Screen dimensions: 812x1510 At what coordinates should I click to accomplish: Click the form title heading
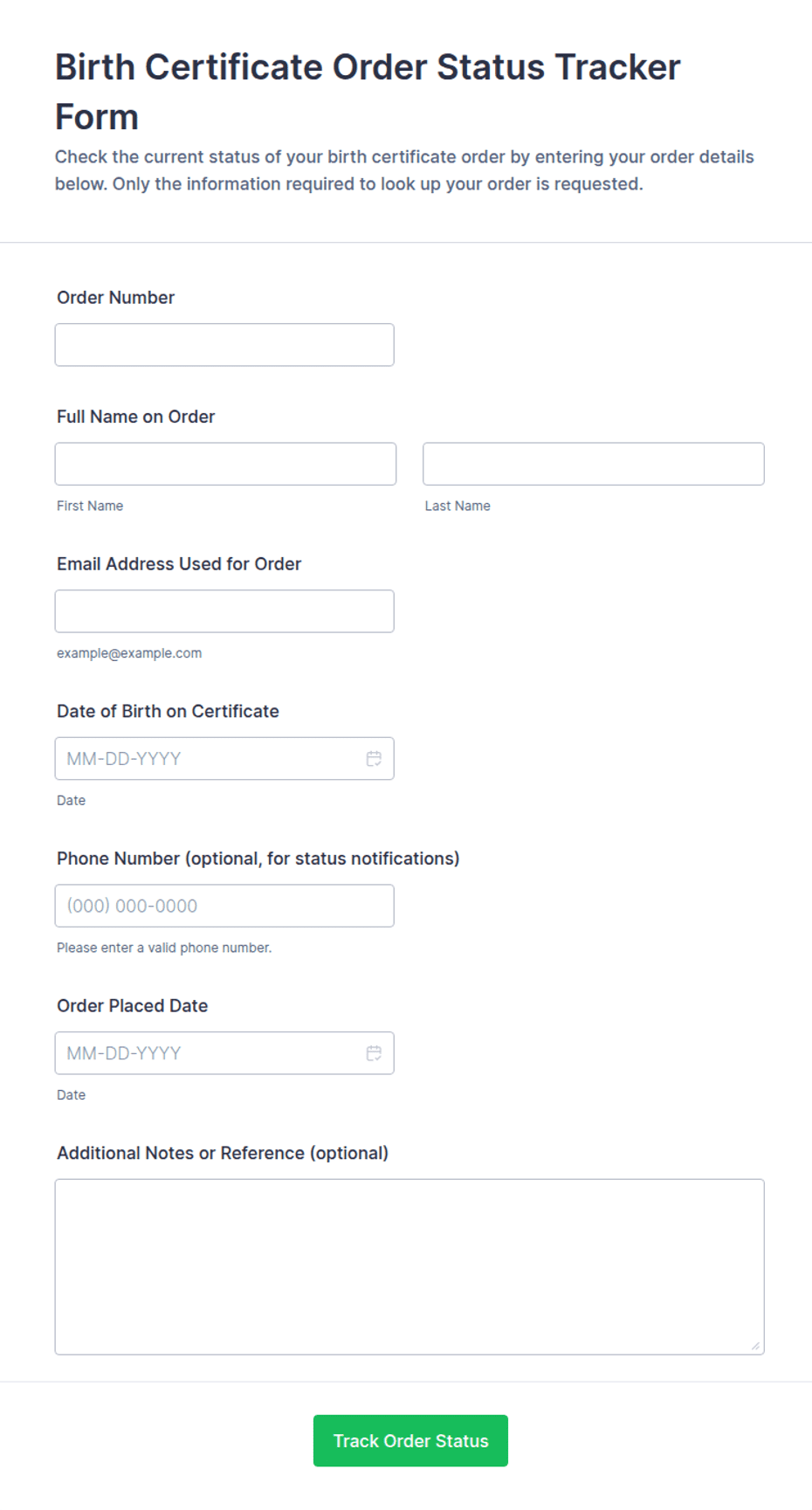click(368, 92)
